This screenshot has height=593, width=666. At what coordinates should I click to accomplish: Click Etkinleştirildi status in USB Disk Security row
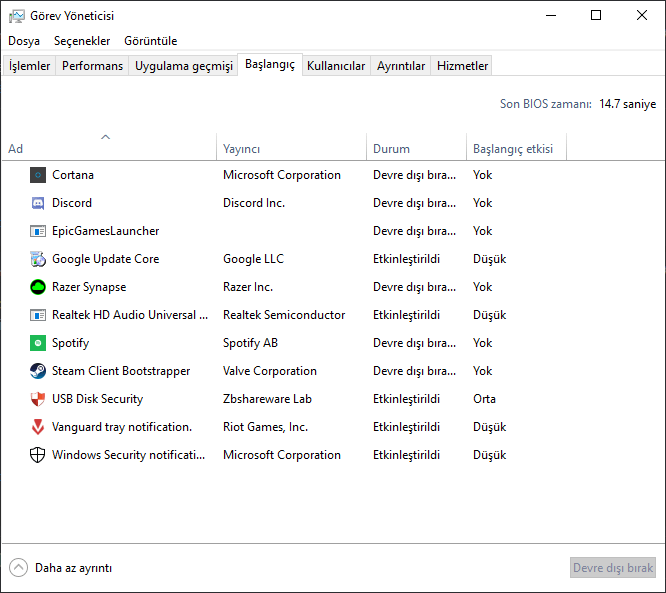coord(406,399)
